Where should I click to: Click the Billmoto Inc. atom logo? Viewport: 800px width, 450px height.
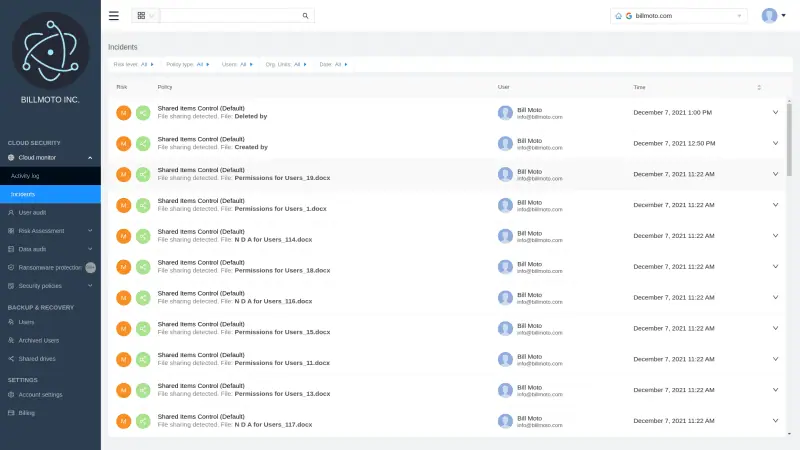tap(51, 51)
